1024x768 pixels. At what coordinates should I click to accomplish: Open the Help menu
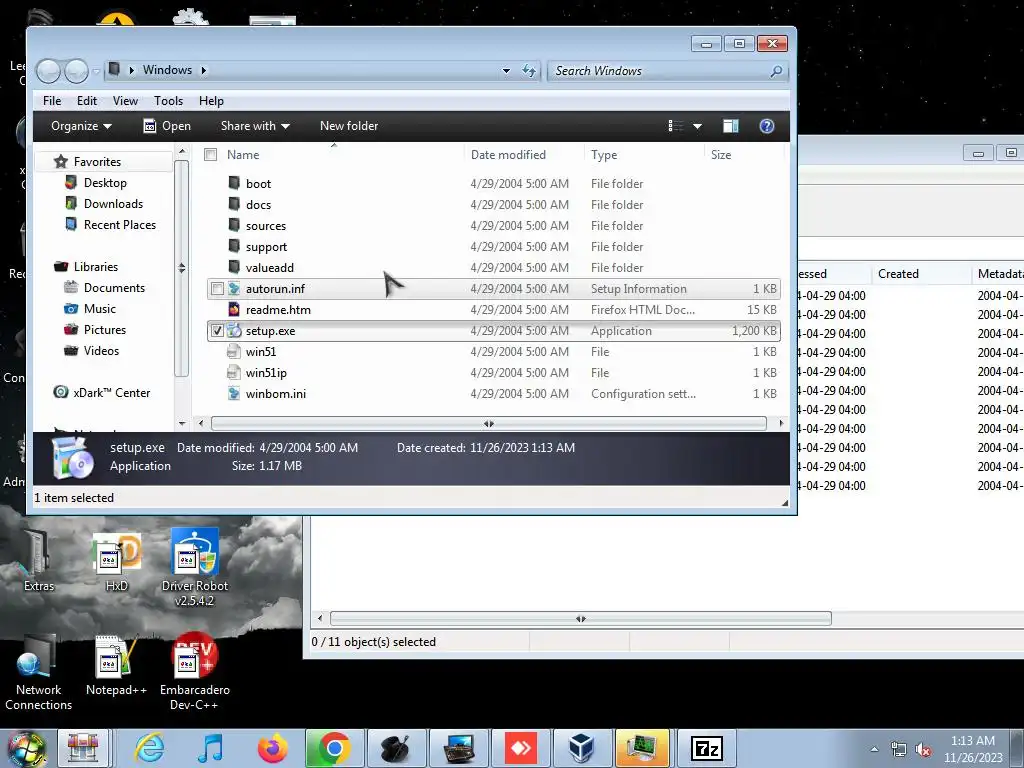[x=211, y=101]
